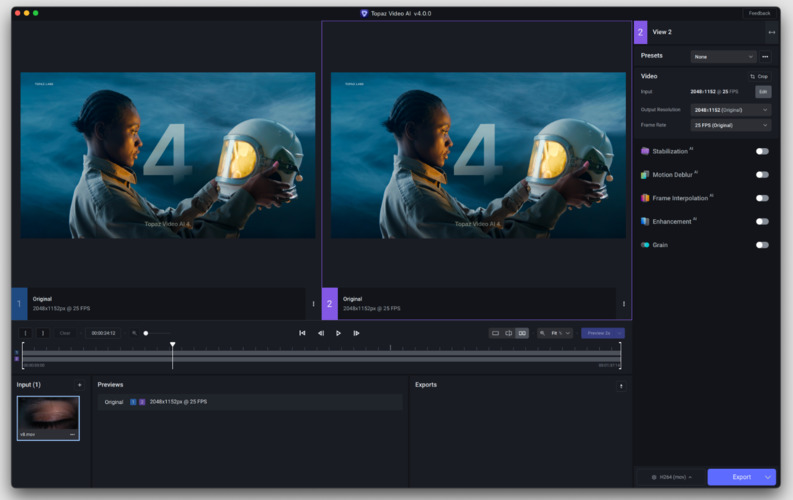Click the Edit input button
This screenshot has width=793, height=500.
coord(763,92)
